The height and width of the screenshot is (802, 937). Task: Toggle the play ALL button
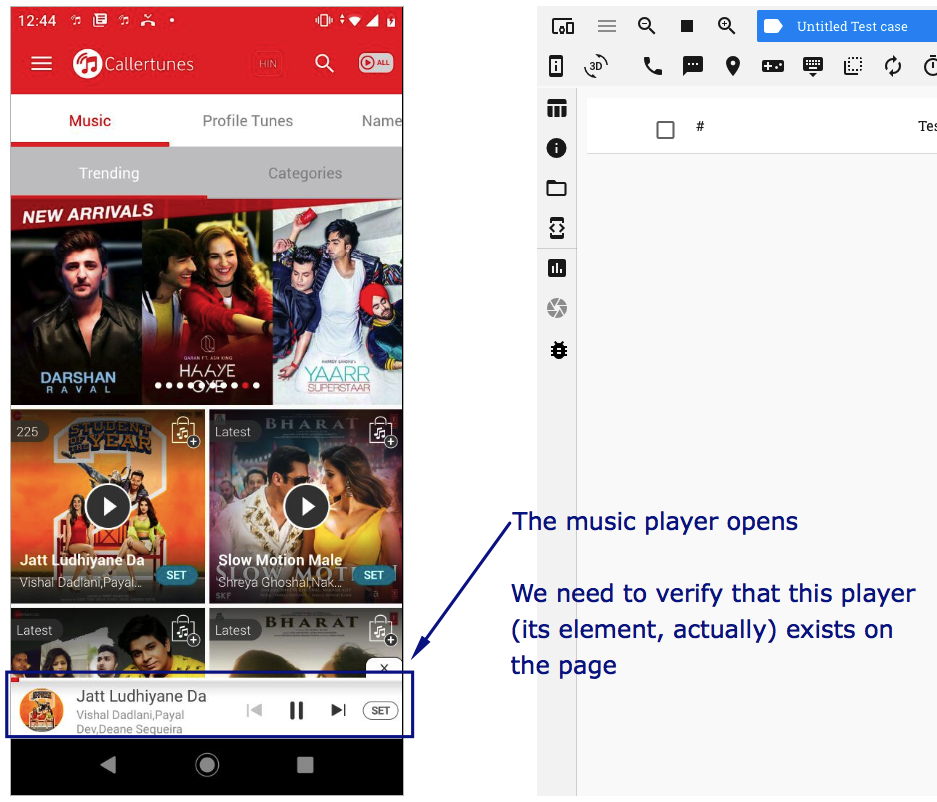(x=376, y=63)
